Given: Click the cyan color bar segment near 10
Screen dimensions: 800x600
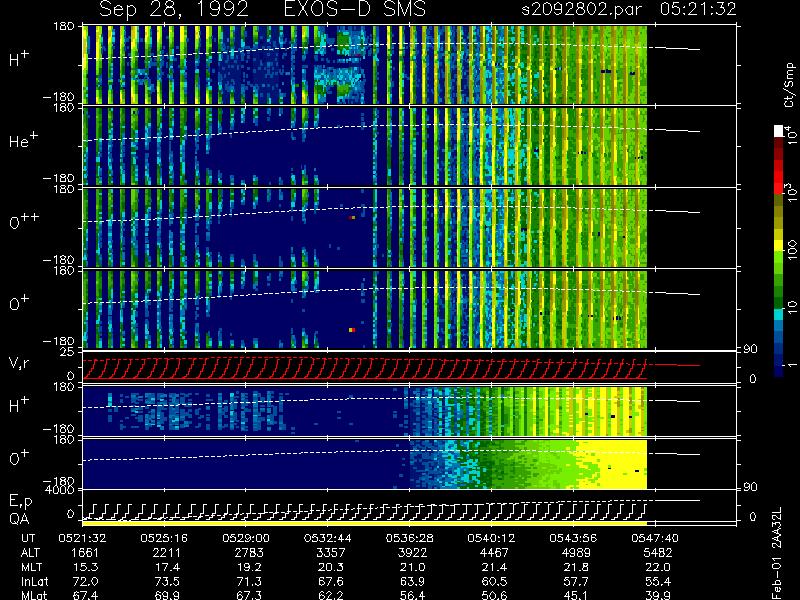Looking at the screenshot, I should 779,314.
